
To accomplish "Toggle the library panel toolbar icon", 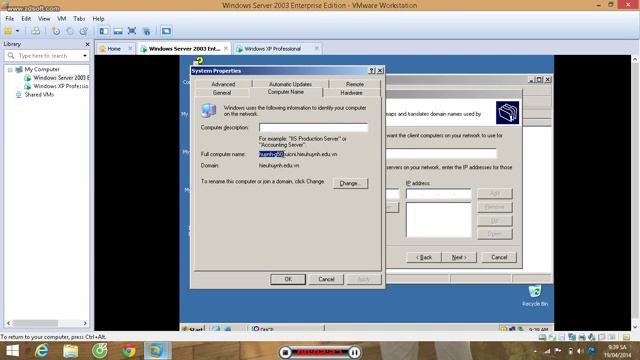I will pyautogui.click(x=104, y=31).
